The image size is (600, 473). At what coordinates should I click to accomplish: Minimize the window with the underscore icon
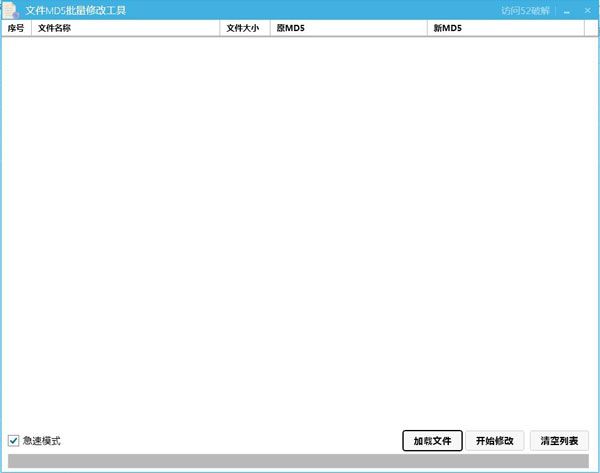point(567,11)
